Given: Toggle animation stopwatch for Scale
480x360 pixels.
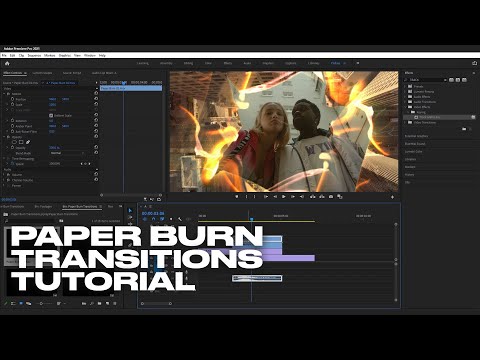Looking at the screenshot, I should click(x=12, y=104).
